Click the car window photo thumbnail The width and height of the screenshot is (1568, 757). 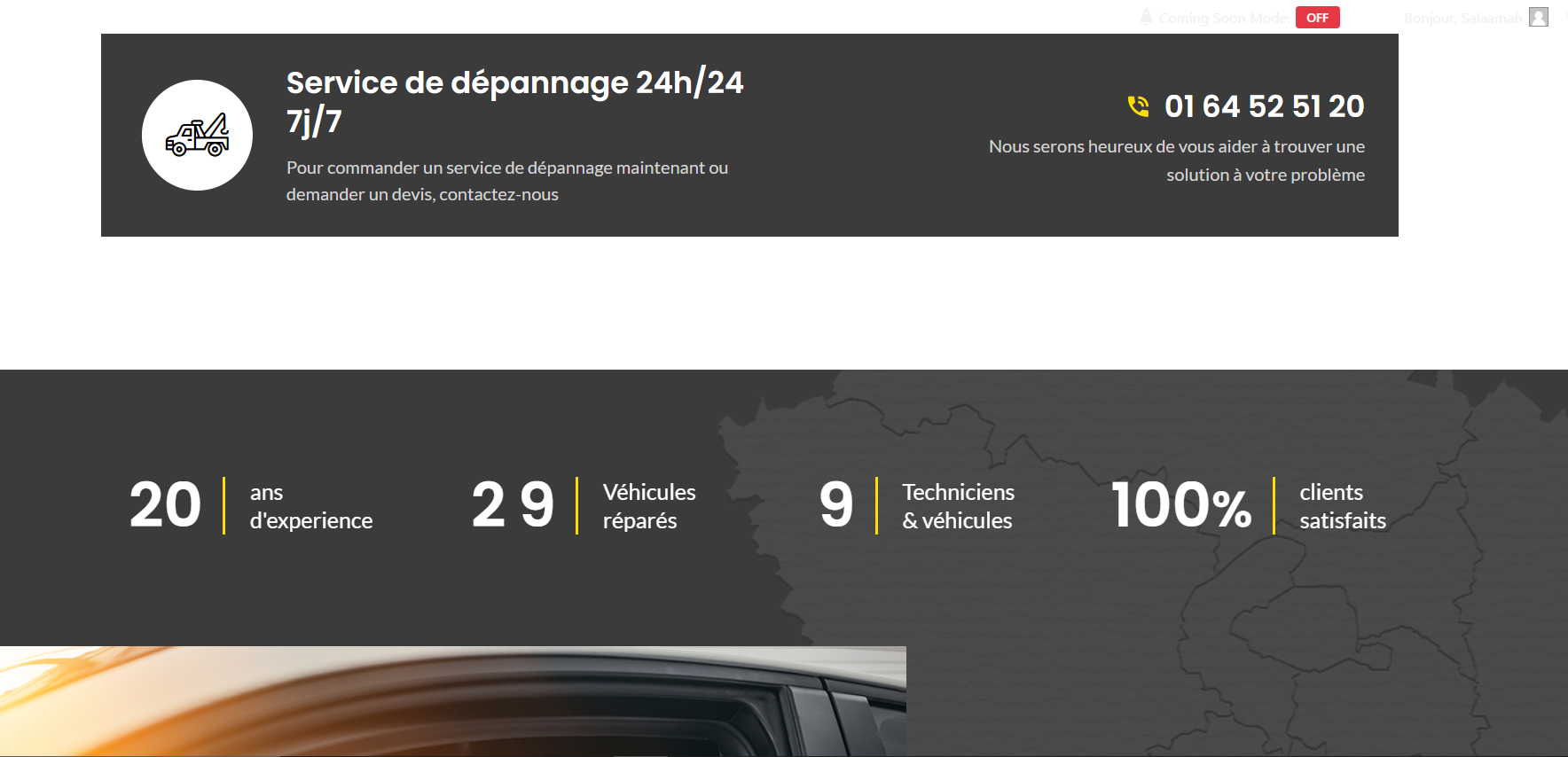pos(453,701)
